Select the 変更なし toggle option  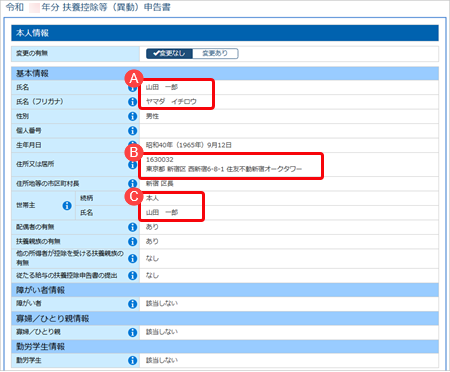tap(169, 53)
